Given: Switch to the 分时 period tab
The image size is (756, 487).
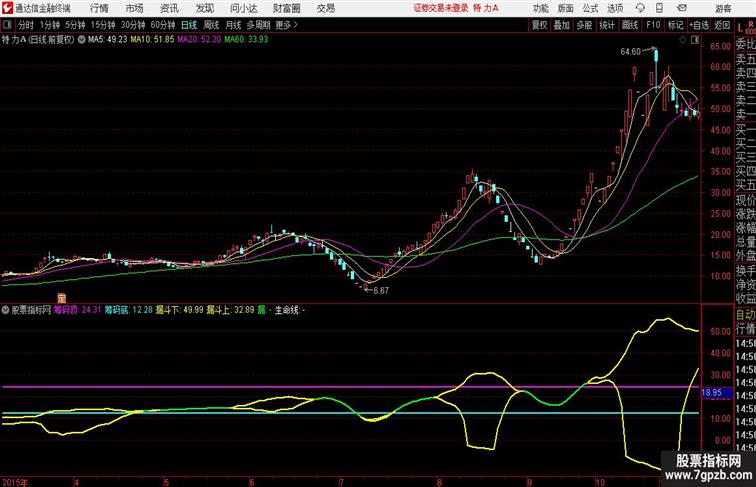Looking at the screenshot, I should pos(26,25).
